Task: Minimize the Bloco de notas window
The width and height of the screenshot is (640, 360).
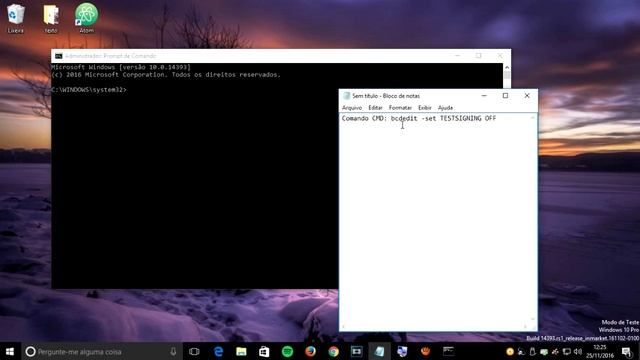Action: pyautogui.click(x=484, y=96)
